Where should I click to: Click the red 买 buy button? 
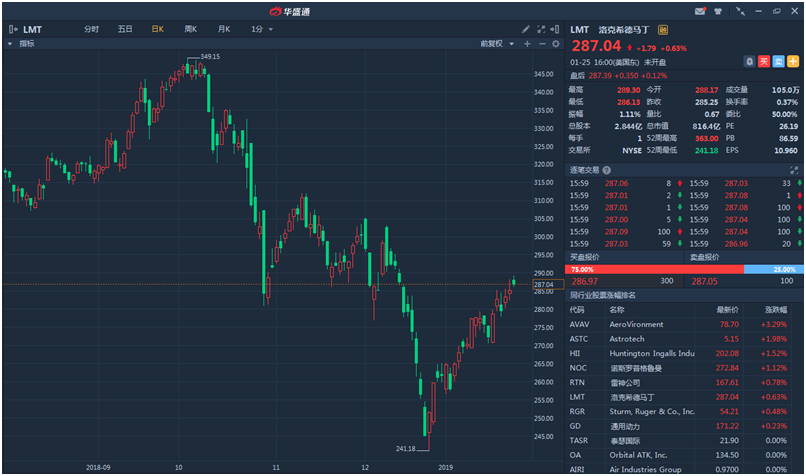(x=764, y=62)
